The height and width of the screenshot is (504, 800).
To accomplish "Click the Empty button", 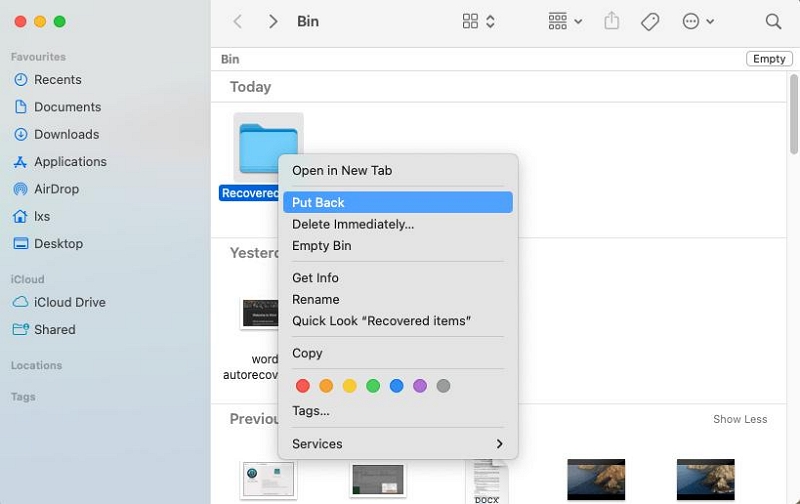I will point(769,59).
